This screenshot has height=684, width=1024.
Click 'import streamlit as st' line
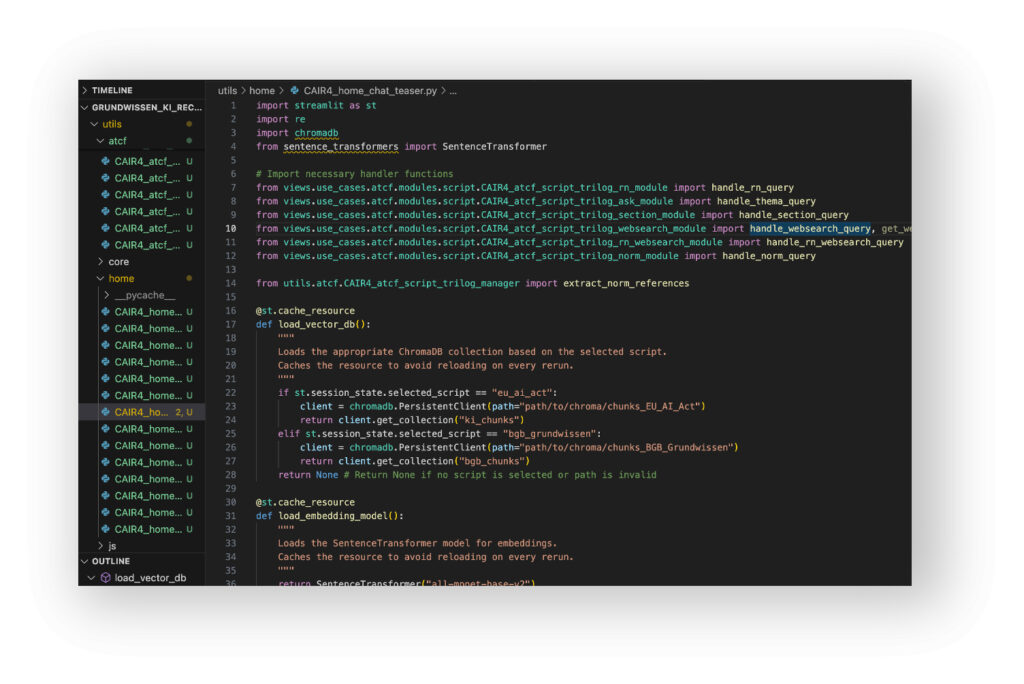click(x=316, y=105)
